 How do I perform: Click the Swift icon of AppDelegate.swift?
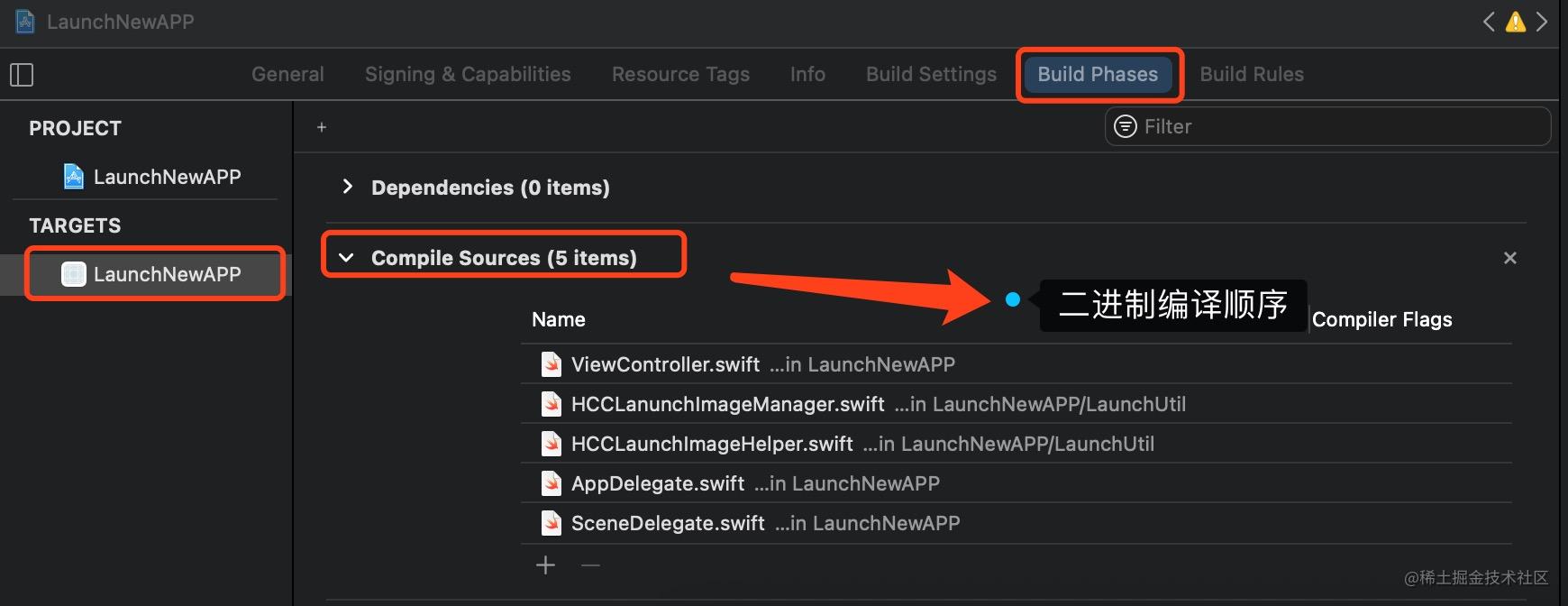552,483
